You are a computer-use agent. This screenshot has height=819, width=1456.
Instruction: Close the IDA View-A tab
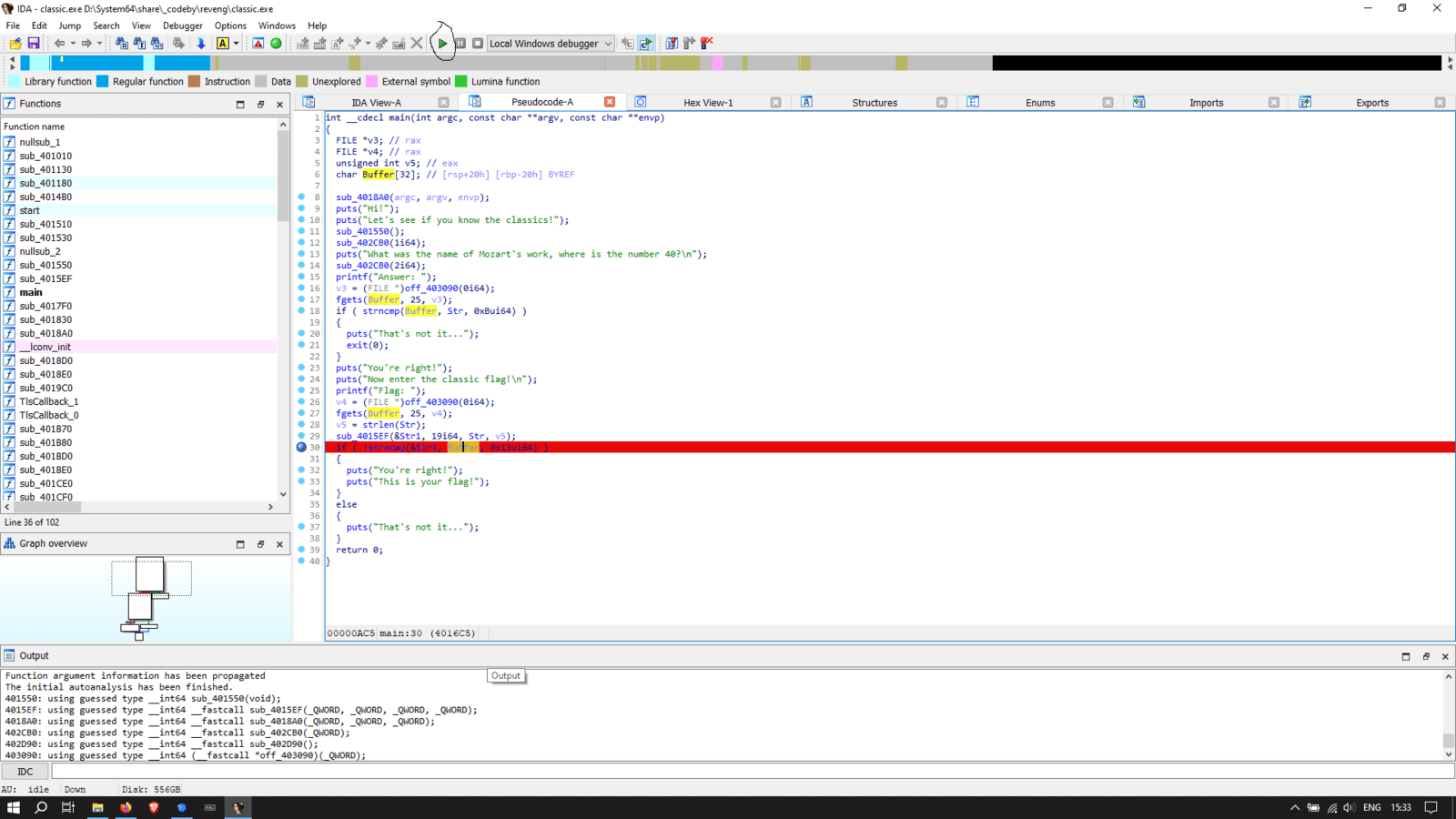443,103
